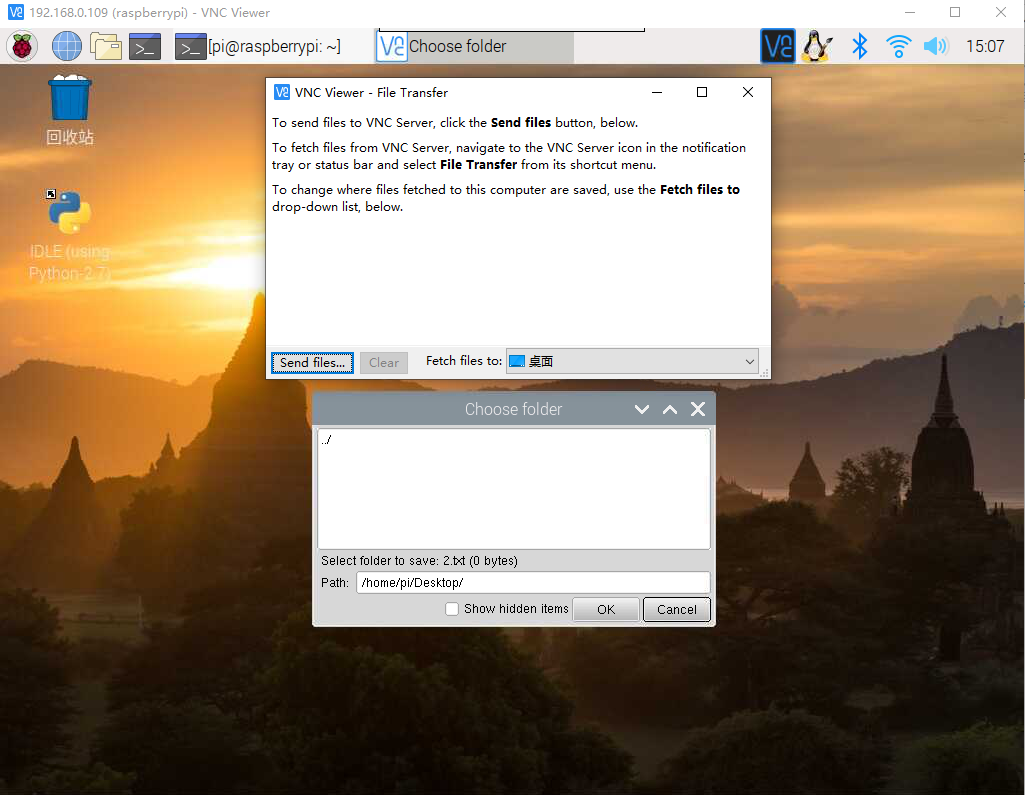This screenshot has width=1025, height=795.
Task: Maximize the VNC Viewer File Transfer window
Action: tap(702, 92)
